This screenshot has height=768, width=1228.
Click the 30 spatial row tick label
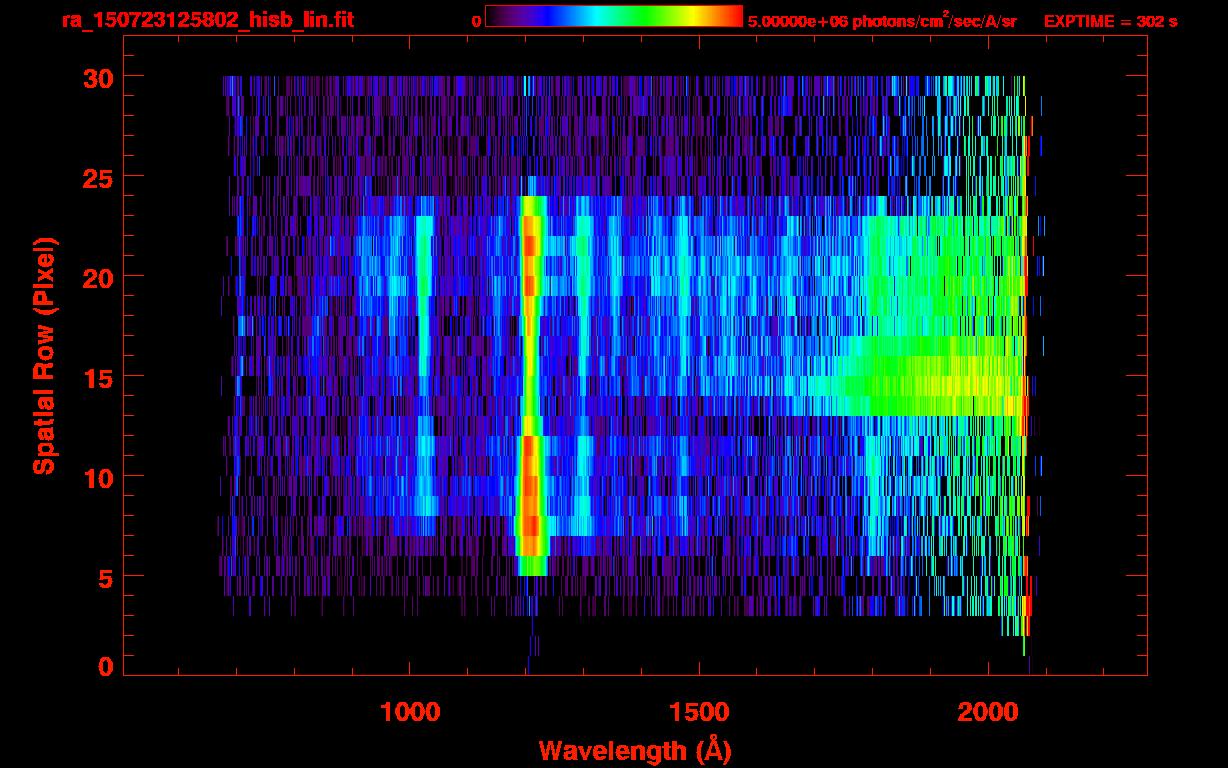pyautogui.click(x=98, y=77)
